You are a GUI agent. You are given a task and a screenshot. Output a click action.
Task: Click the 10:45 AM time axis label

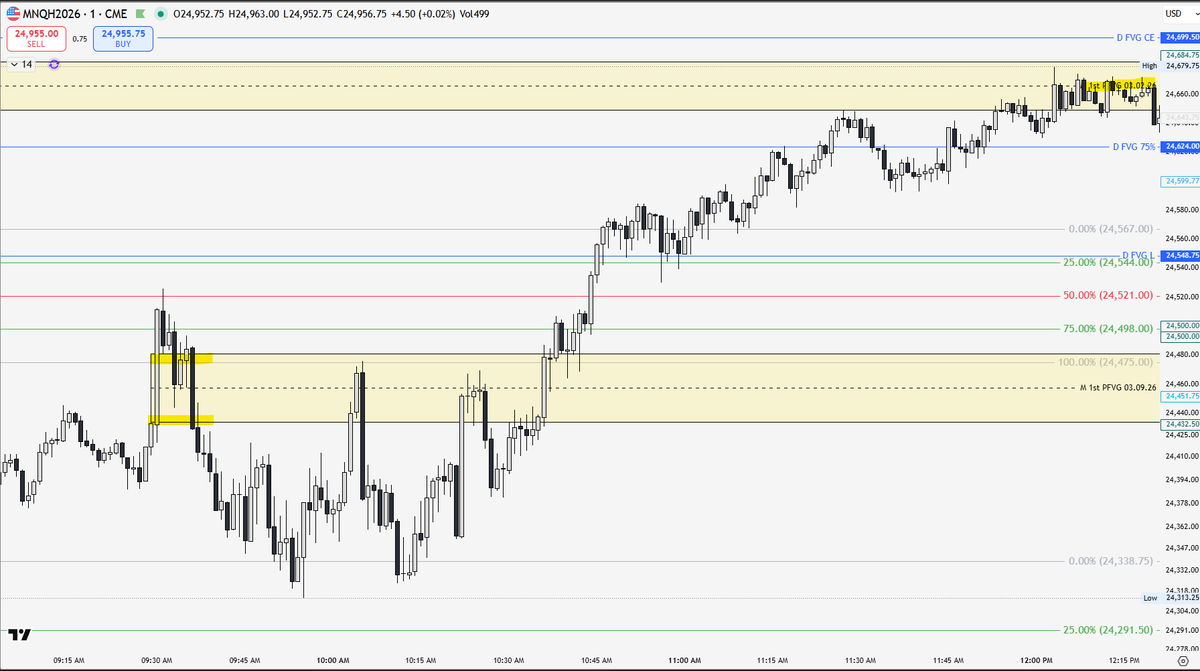(x=596, y=660)
